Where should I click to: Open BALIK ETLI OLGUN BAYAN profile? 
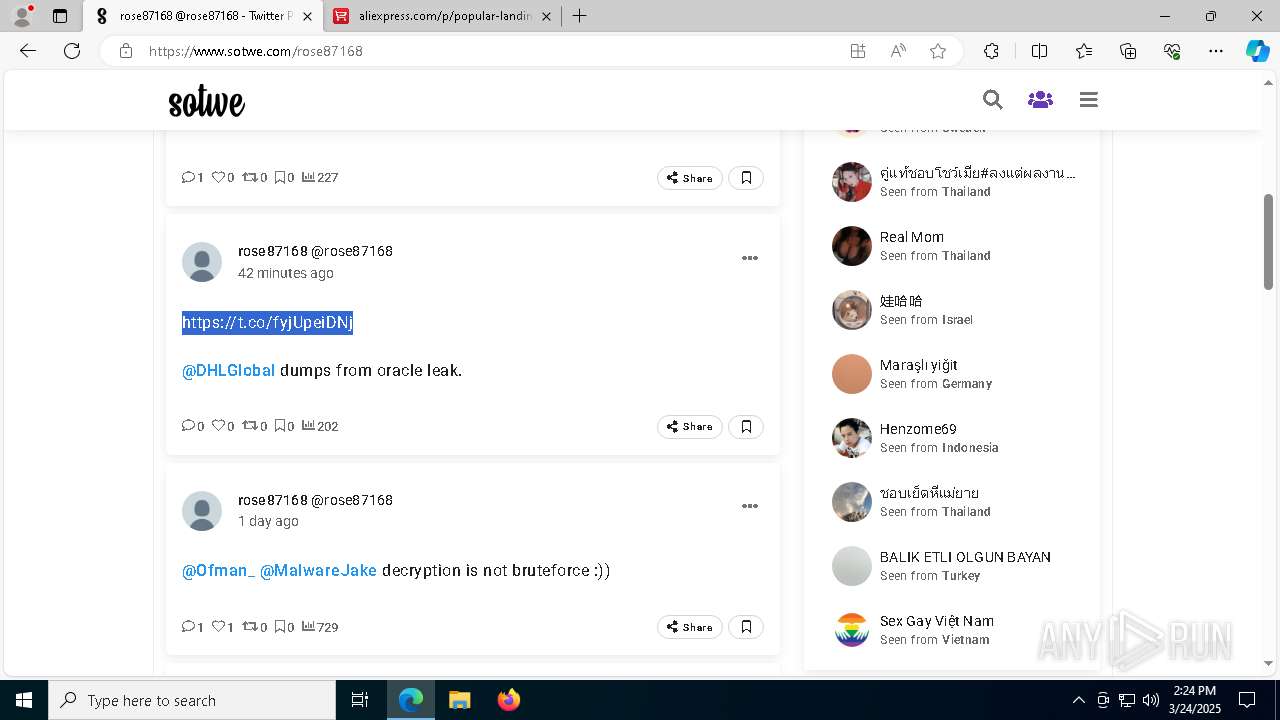click(x=965, y=557)
